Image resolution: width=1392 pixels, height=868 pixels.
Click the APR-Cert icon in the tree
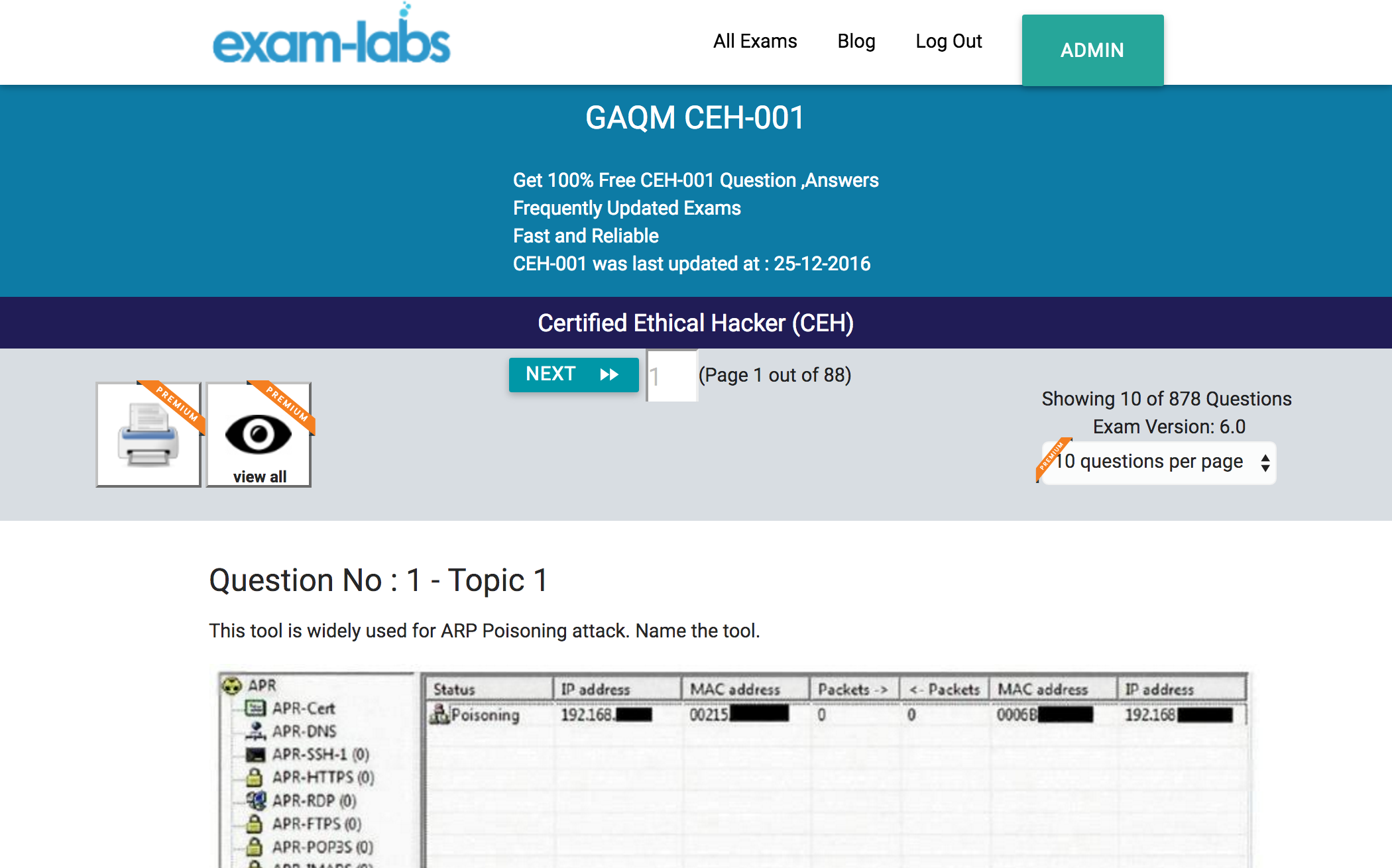255,708
